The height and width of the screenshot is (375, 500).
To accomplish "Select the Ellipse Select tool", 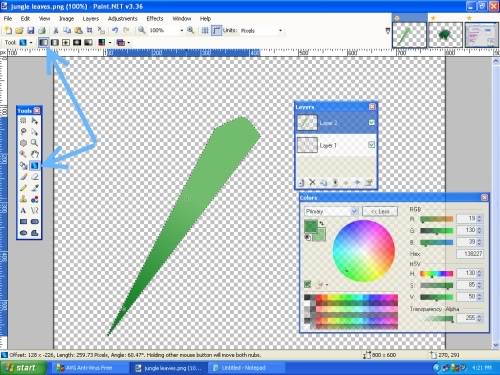I will click(x=23, y=143).
